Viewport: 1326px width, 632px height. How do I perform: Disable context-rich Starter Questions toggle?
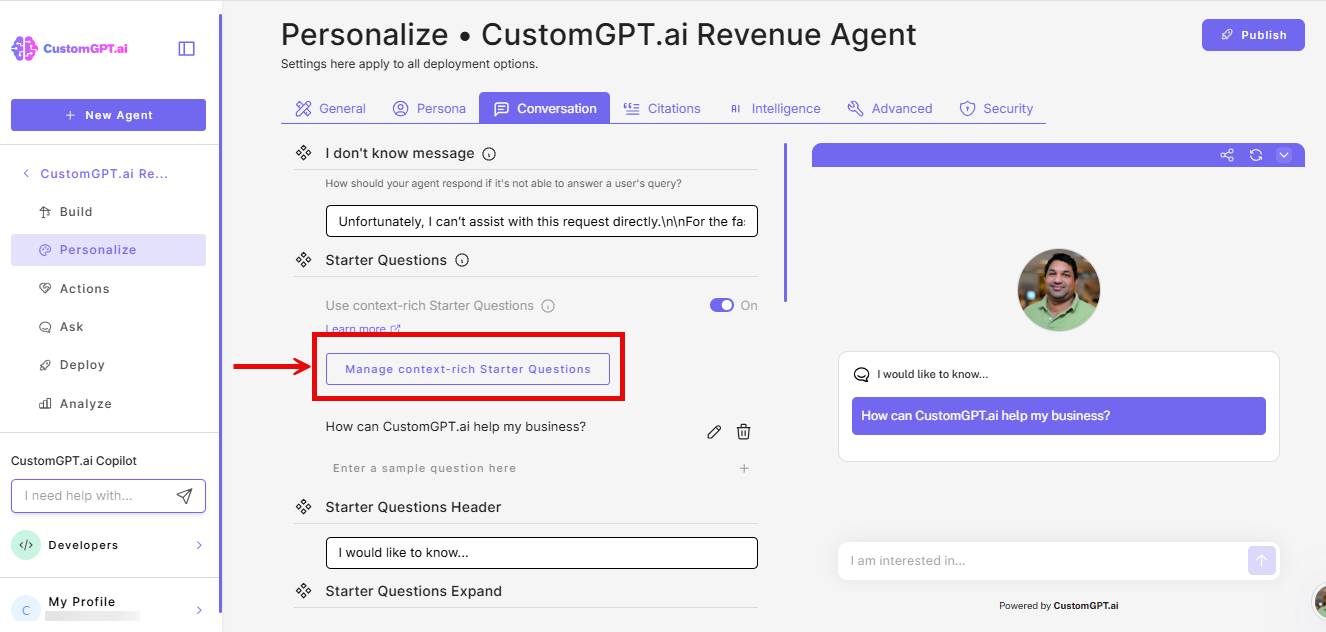click(721, 304)
